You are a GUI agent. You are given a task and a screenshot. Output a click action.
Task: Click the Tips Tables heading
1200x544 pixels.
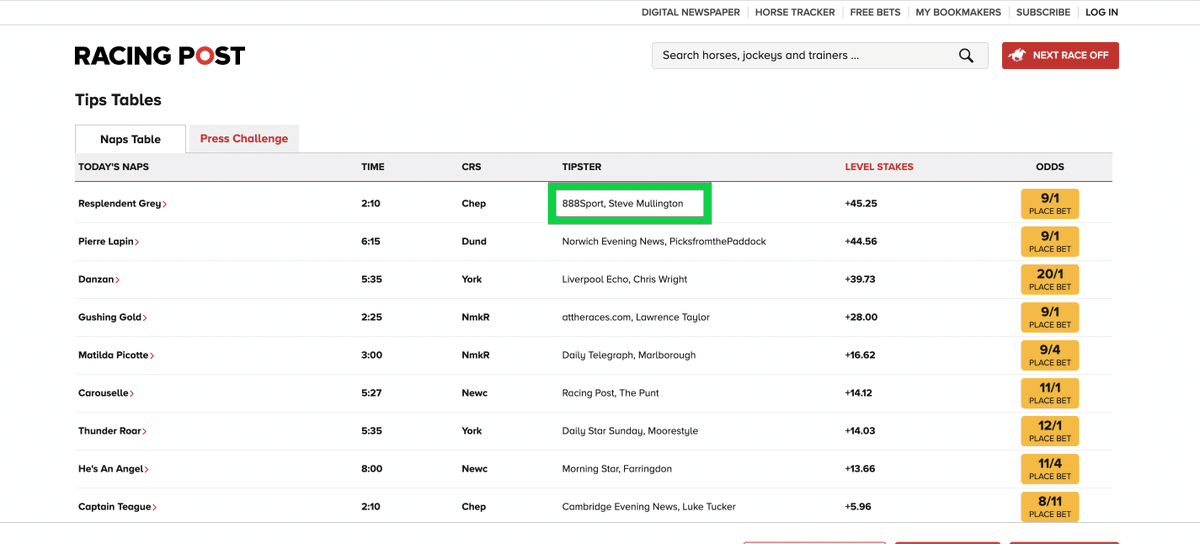point(118,100)
